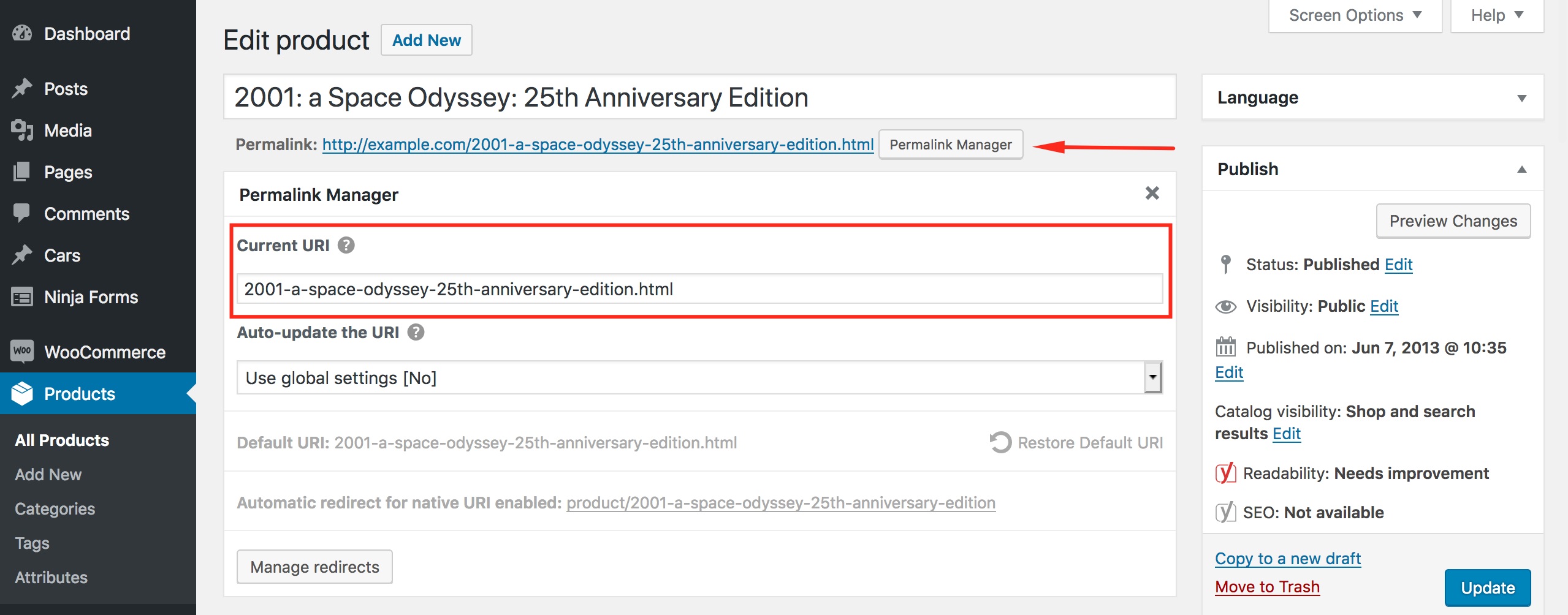Click the Auto-update the URI help icon

tap(416, 333)
